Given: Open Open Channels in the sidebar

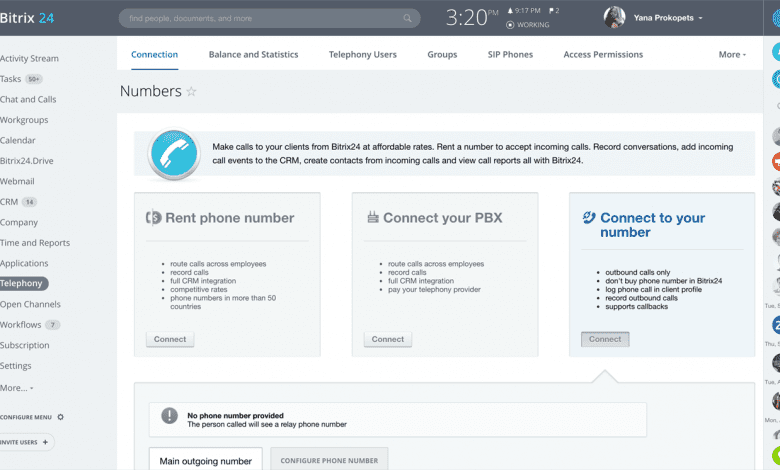Looking at the screenshot, I should tap(30, 304).
